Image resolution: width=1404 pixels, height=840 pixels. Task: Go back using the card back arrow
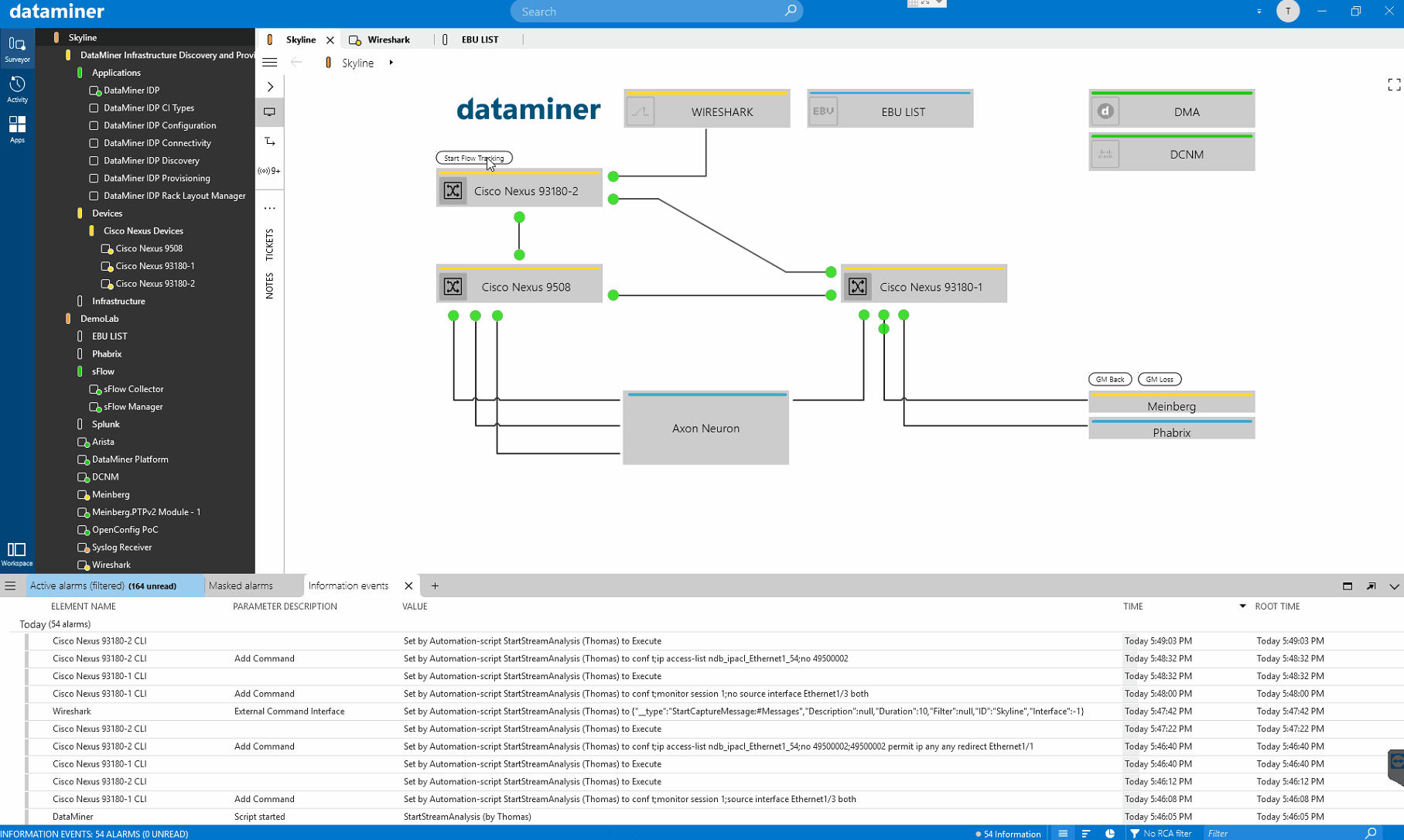296,63
